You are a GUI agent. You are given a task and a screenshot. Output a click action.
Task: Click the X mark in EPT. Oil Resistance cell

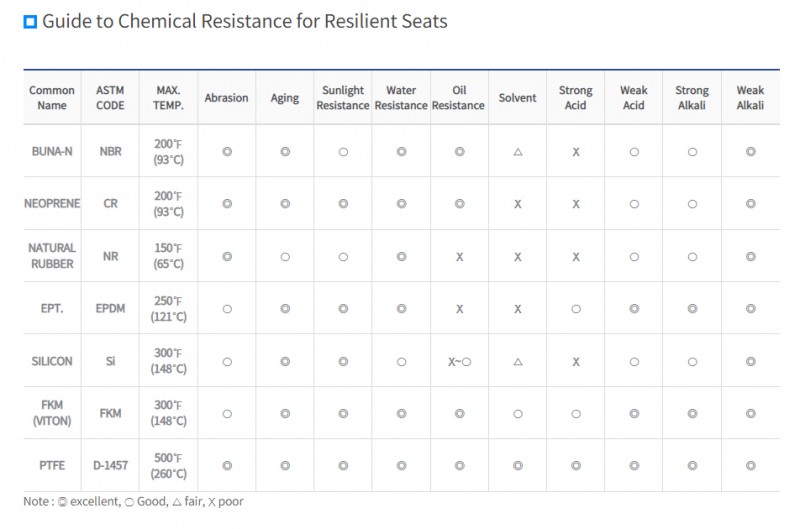(460, 309)
